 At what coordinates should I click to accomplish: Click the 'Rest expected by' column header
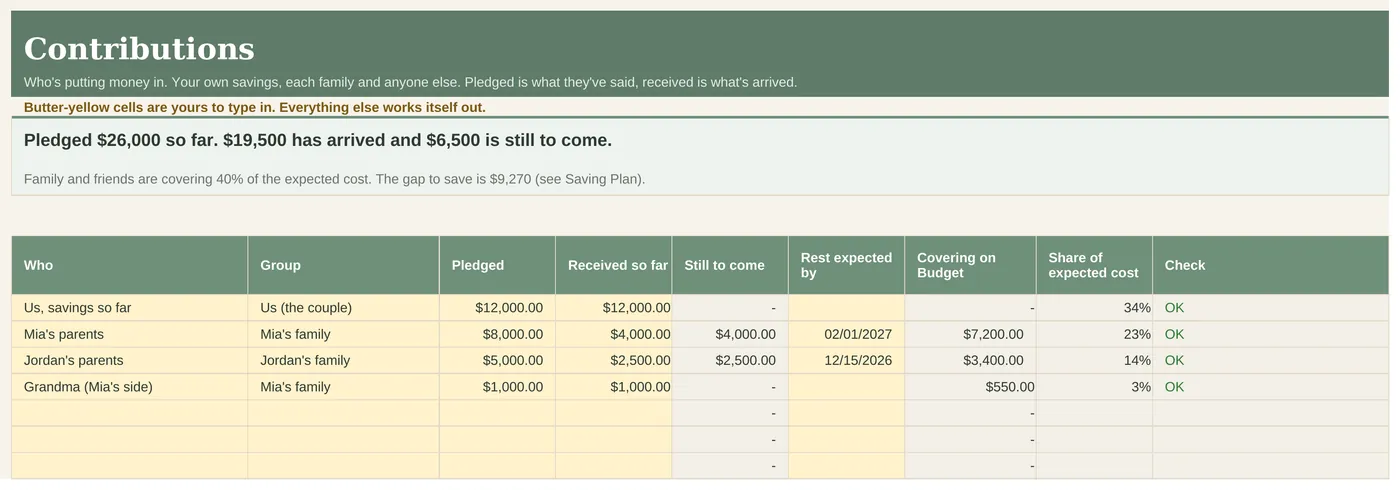click(x=847, y=265)
